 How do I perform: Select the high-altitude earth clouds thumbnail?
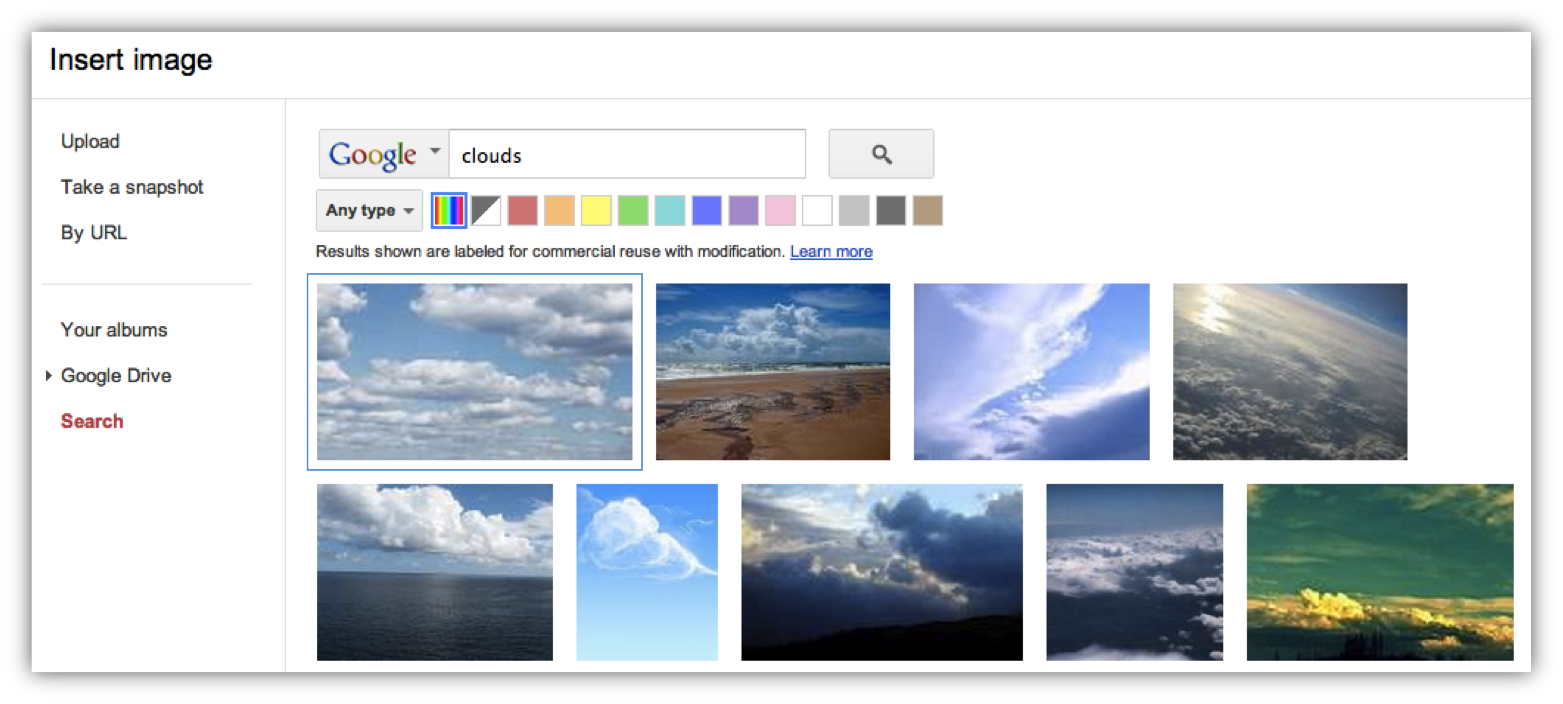click(1290, 372)
